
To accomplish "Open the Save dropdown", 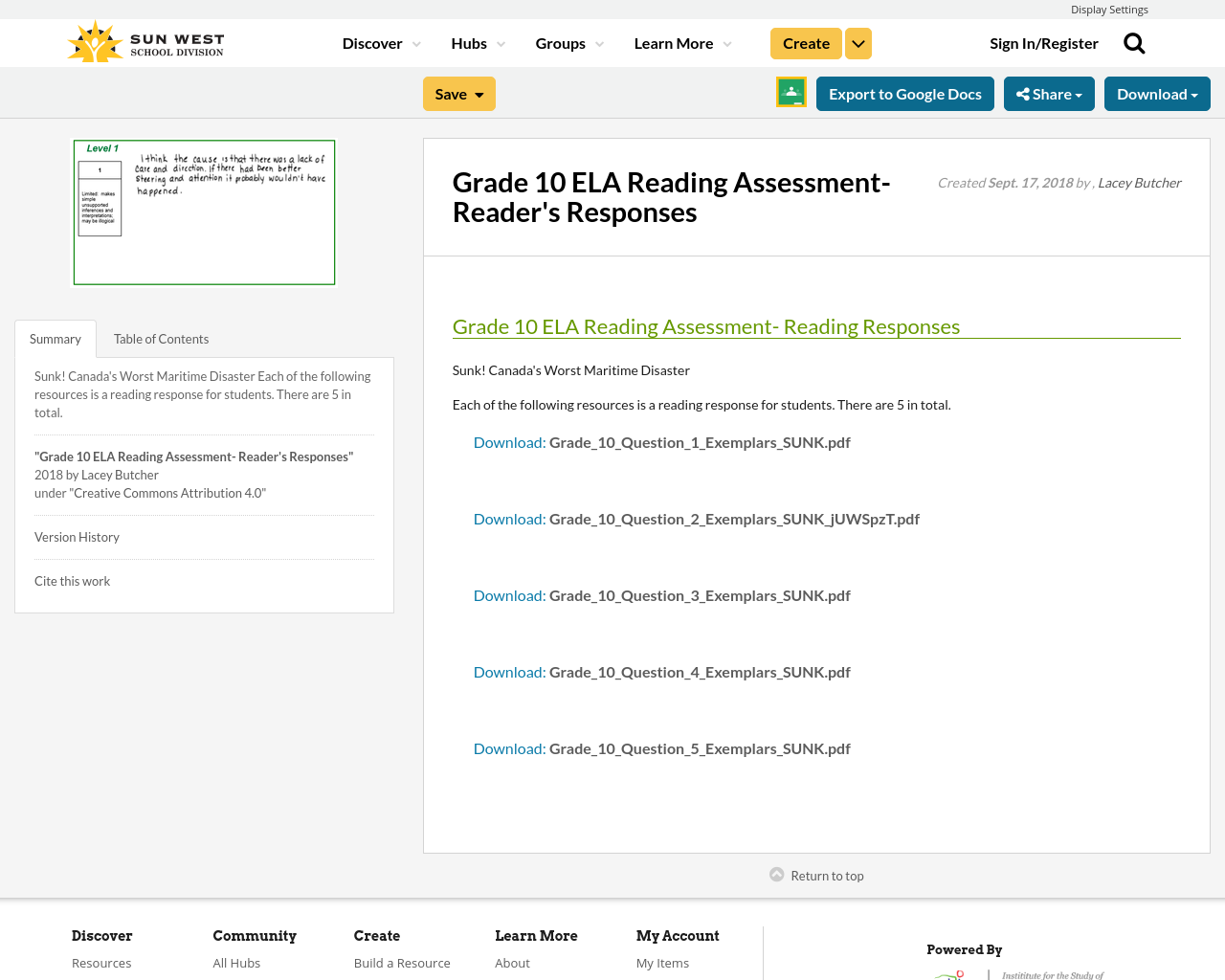I will 458,93.
